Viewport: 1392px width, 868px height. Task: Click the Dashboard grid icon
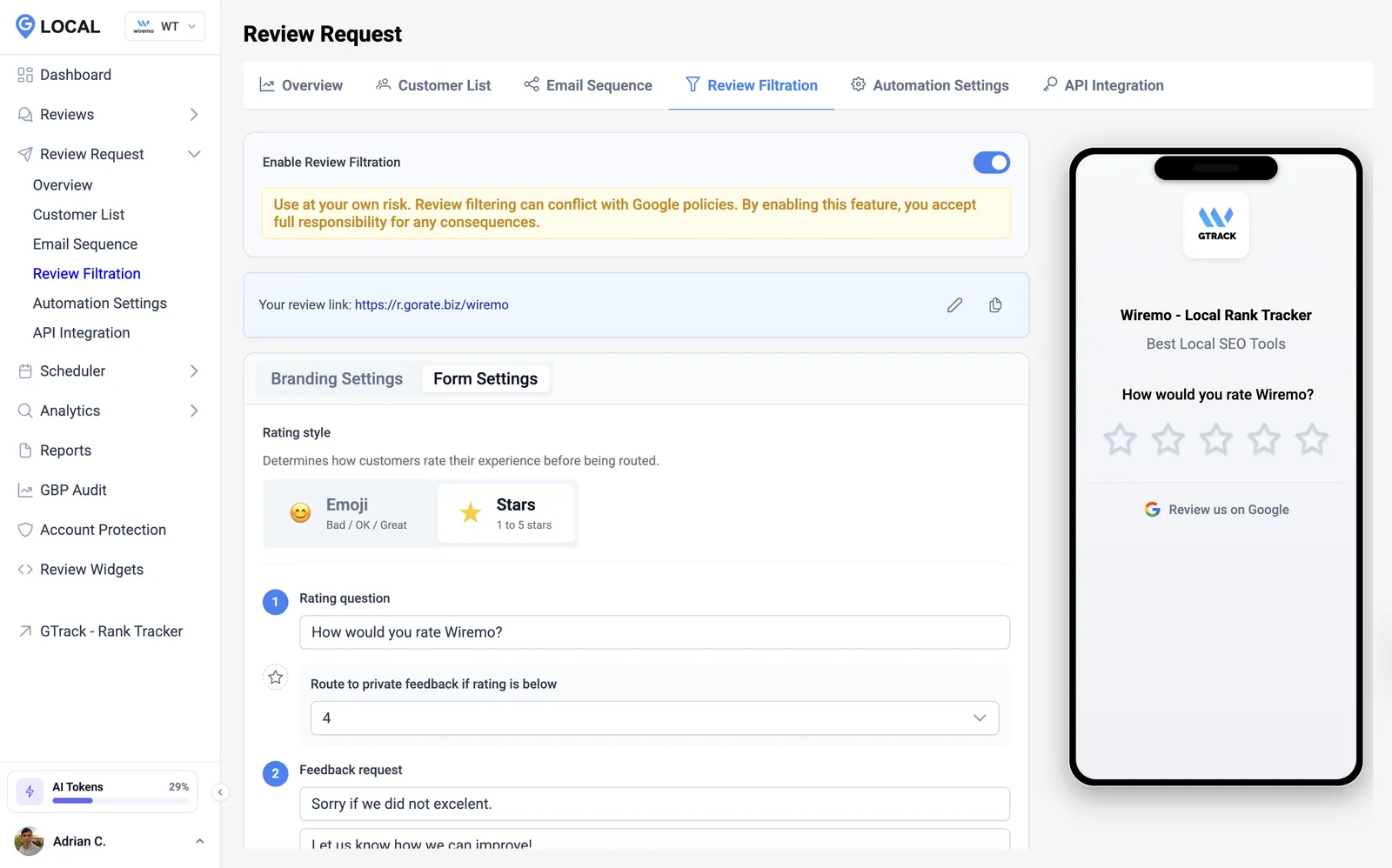point(25,75)
